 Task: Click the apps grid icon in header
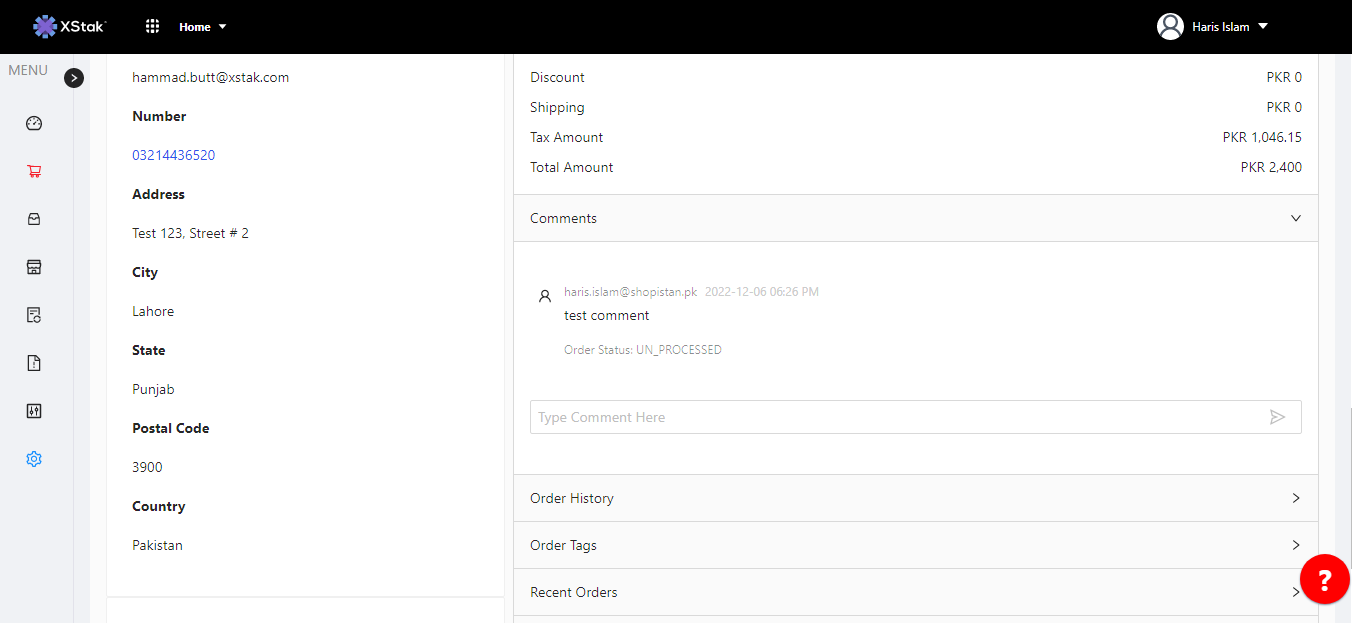(x=153, y=27)
